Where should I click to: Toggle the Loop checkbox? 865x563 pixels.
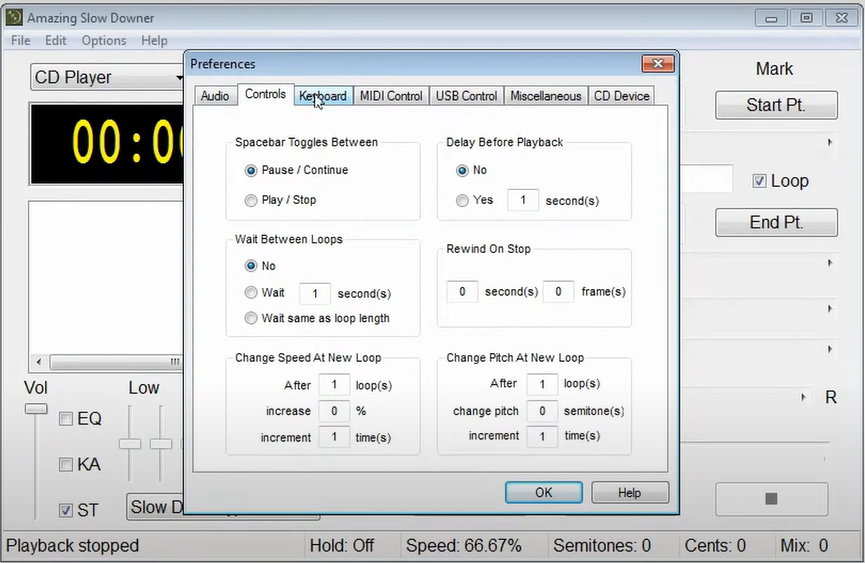[759, 181]
